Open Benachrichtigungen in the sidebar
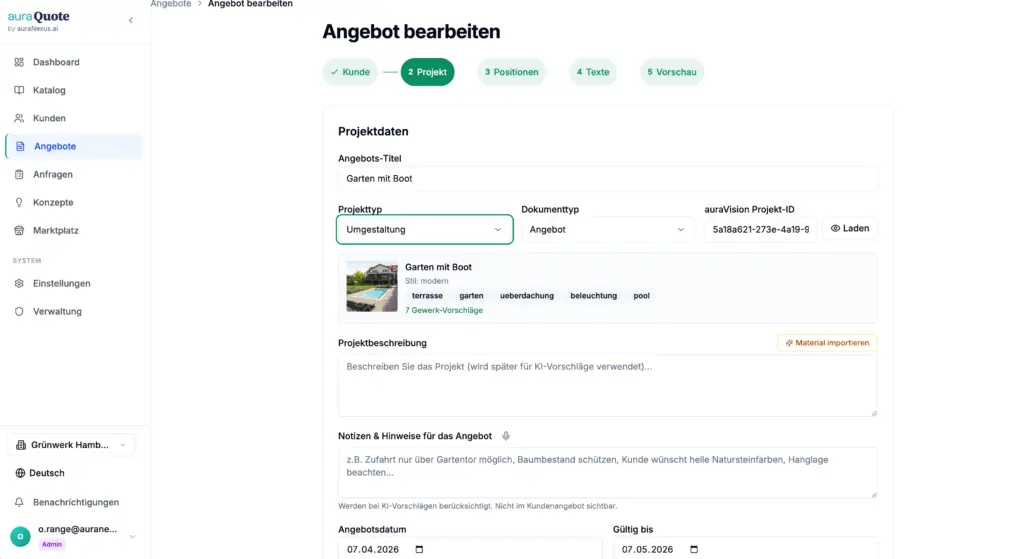Viewport: 1024px width, 559px height. (73, 502)
